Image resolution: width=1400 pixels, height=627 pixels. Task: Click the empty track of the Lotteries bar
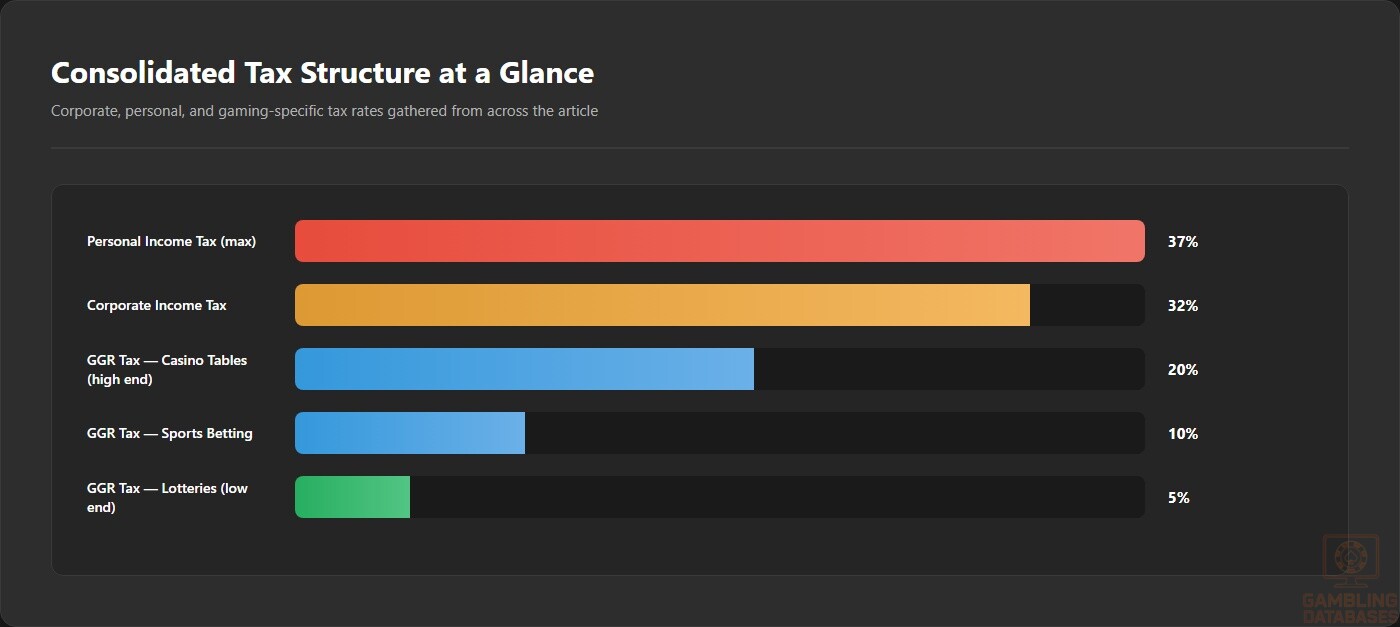(777, 497)
